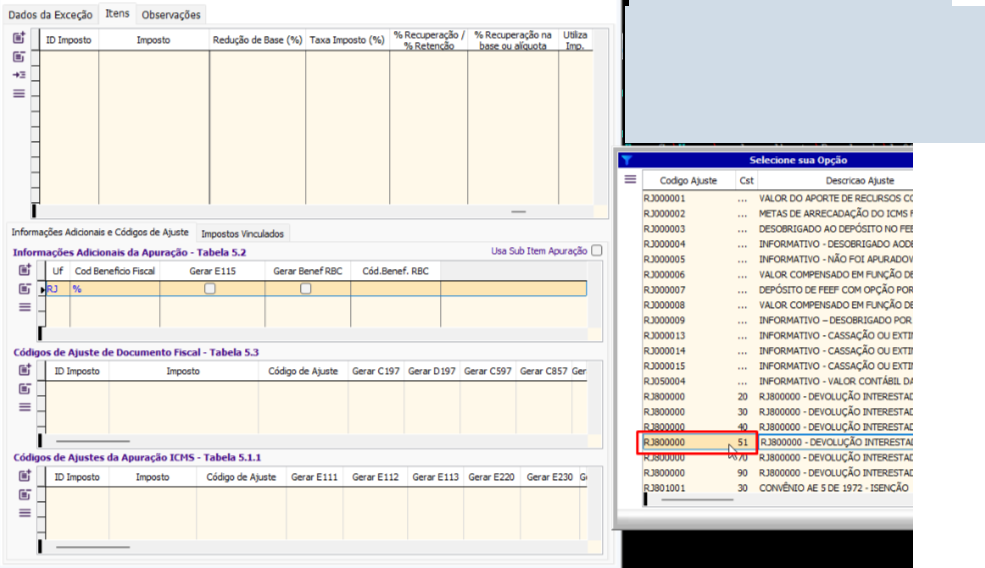Click the % Recuperação / % Retenção header
This screenshot has width=985, height=568.
(429, 40)
